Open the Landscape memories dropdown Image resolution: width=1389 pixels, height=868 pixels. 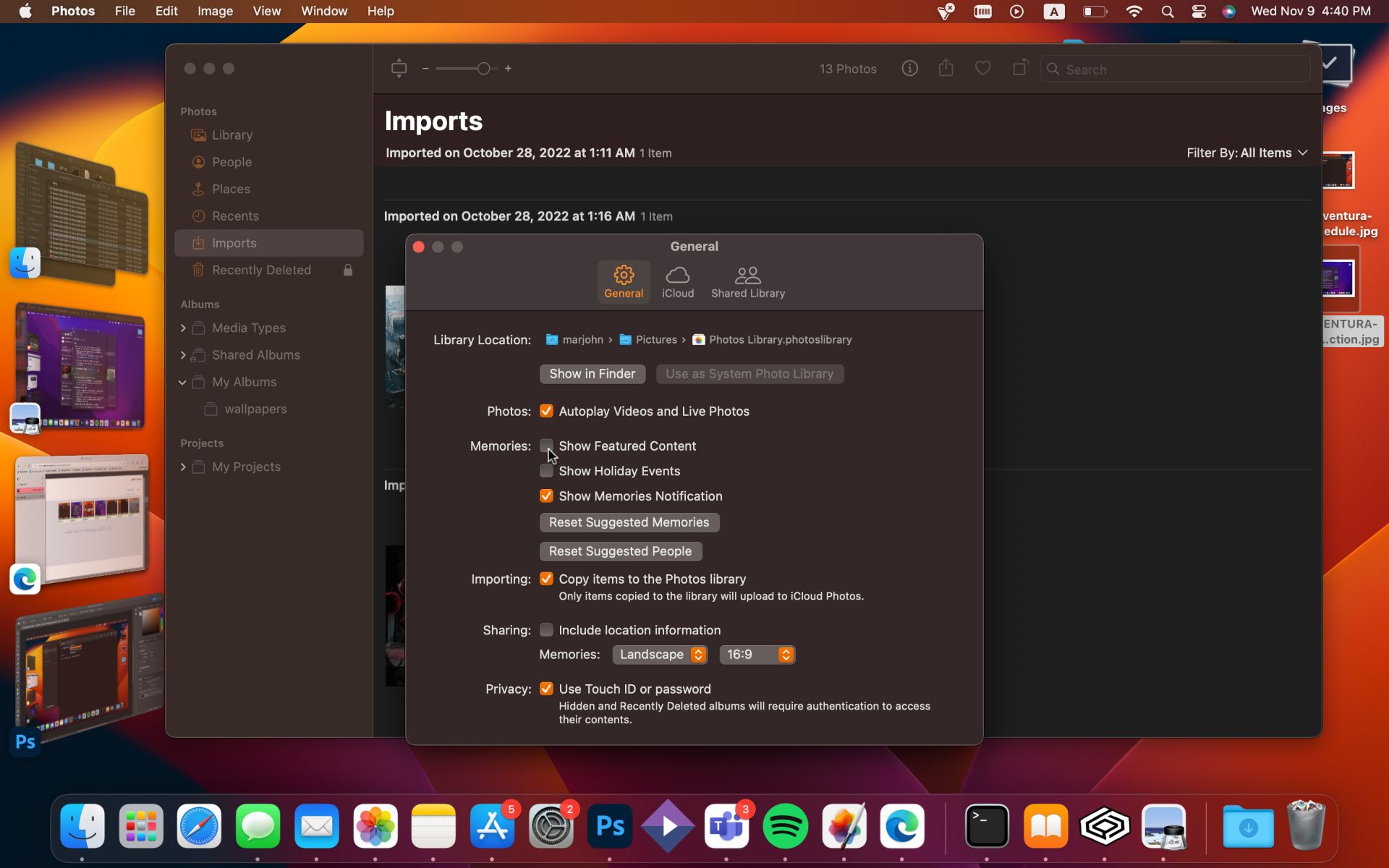pyautogui.click(x=660, y=655)
